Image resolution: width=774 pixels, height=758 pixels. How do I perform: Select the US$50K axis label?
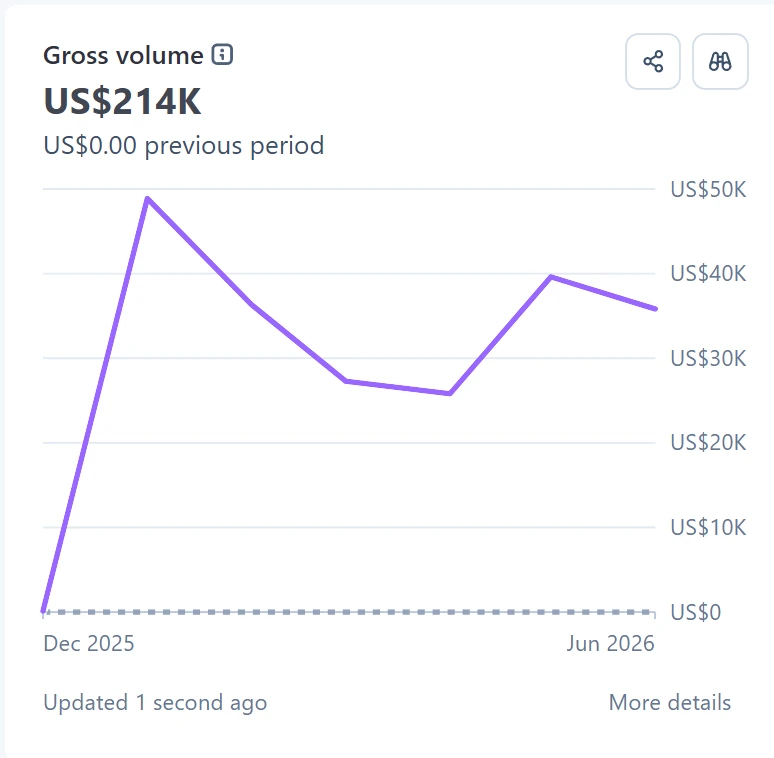[x=708, y=190]
